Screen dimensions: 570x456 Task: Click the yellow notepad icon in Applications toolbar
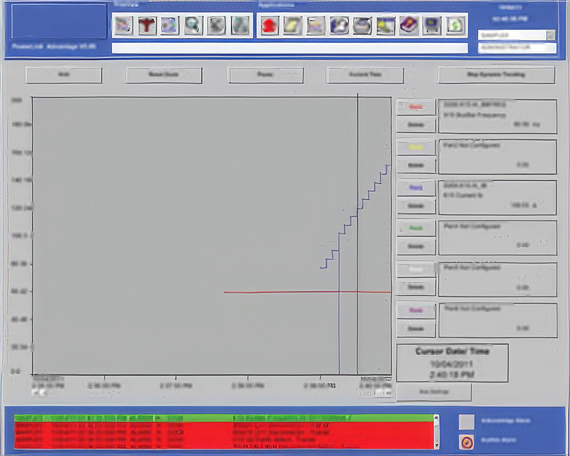(x=292, y=25)
